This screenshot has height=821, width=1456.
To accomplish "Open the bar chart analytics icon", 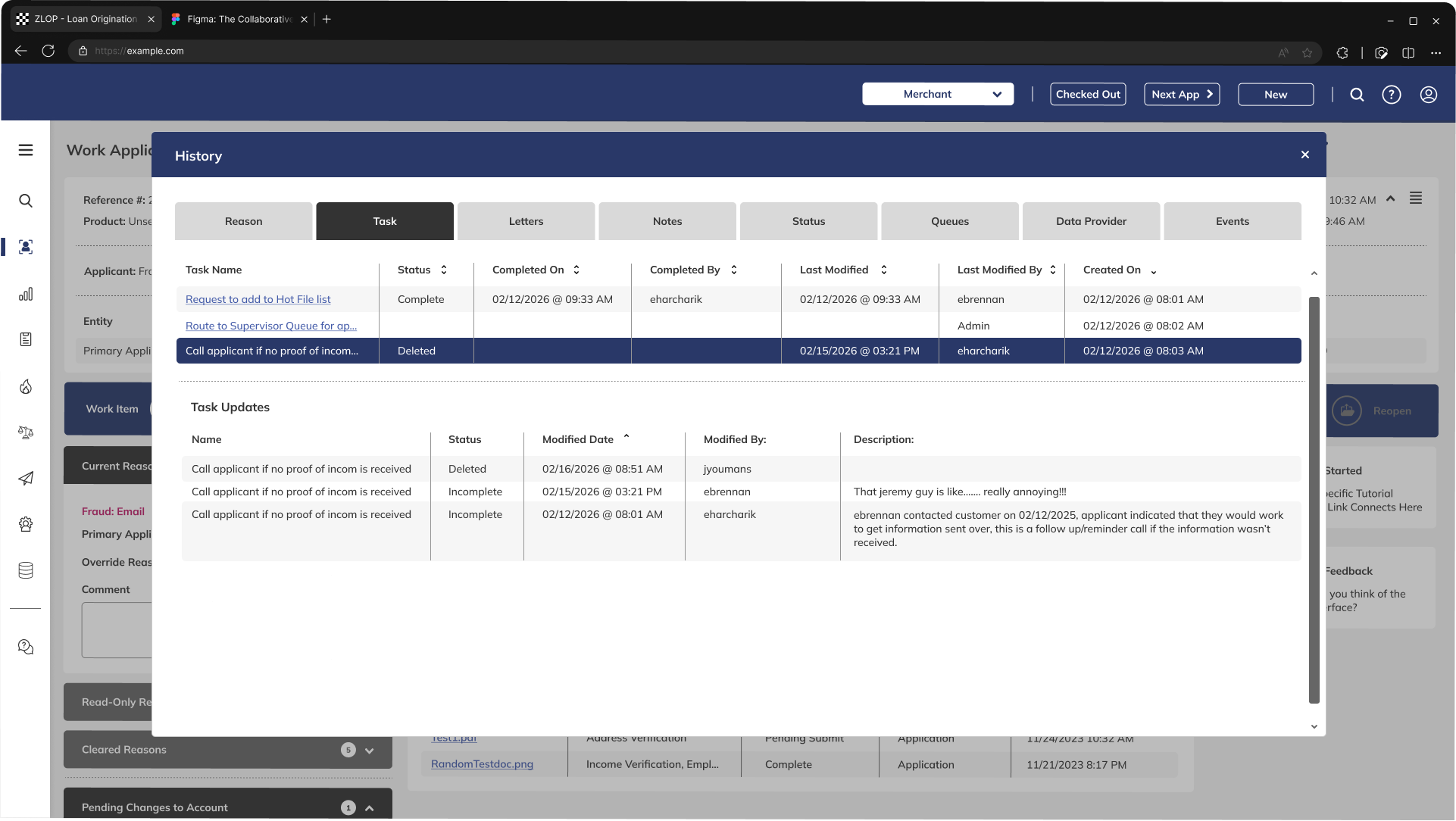I will [x=26, y=294].
